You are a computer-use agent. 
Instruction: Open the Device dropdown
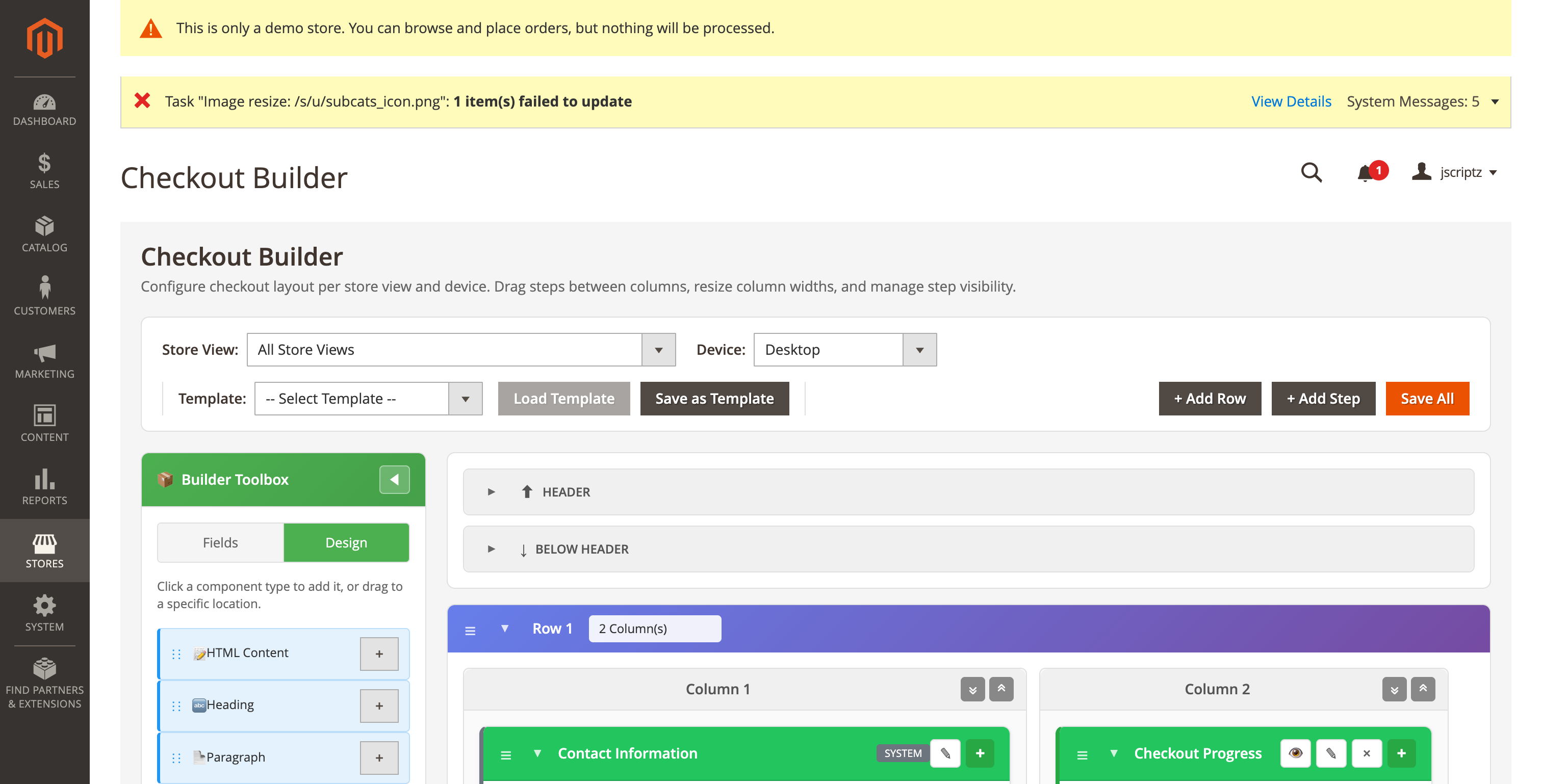click(x=919, y=350)
